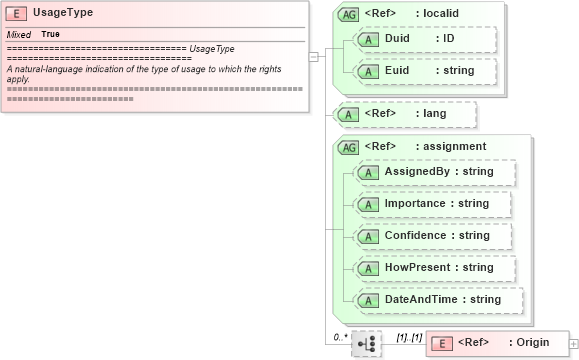Click the E icon of Origin reference
The height and width of the screenshot is (360, 579).
pyautogui.click(x=442, y=344)
